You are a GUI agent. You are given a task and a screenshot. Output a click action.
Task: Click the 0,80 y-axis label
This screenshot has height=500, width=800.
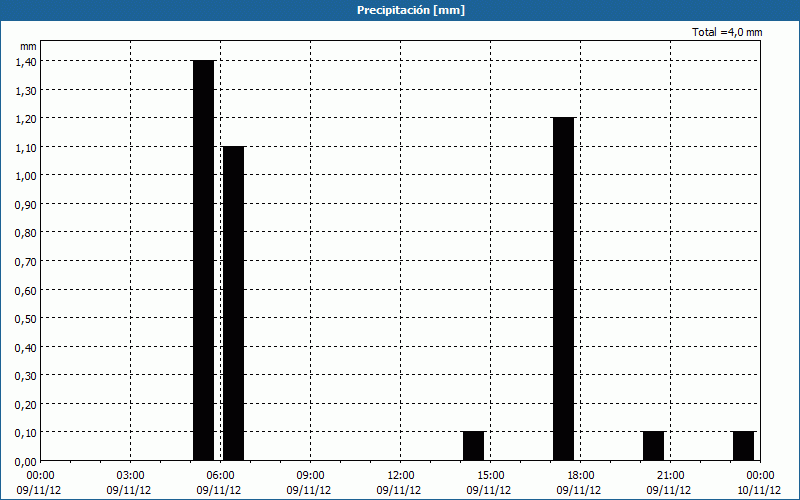pos(26,233)
